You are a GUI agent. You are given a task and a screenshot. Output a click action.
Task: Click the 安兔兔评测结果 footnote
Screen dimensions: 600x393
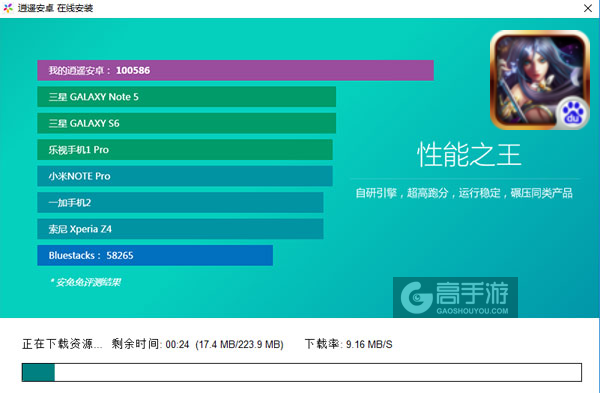click(86, 282)
